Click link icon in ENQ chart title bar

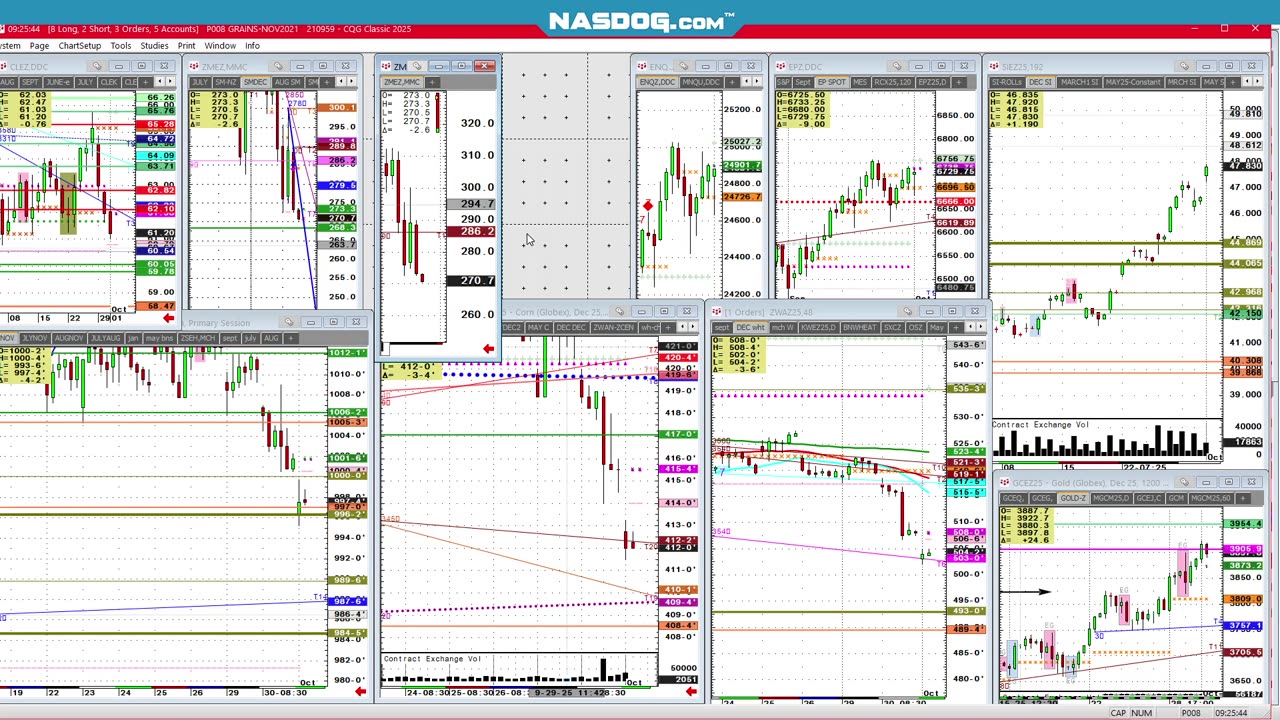point(684,66)
